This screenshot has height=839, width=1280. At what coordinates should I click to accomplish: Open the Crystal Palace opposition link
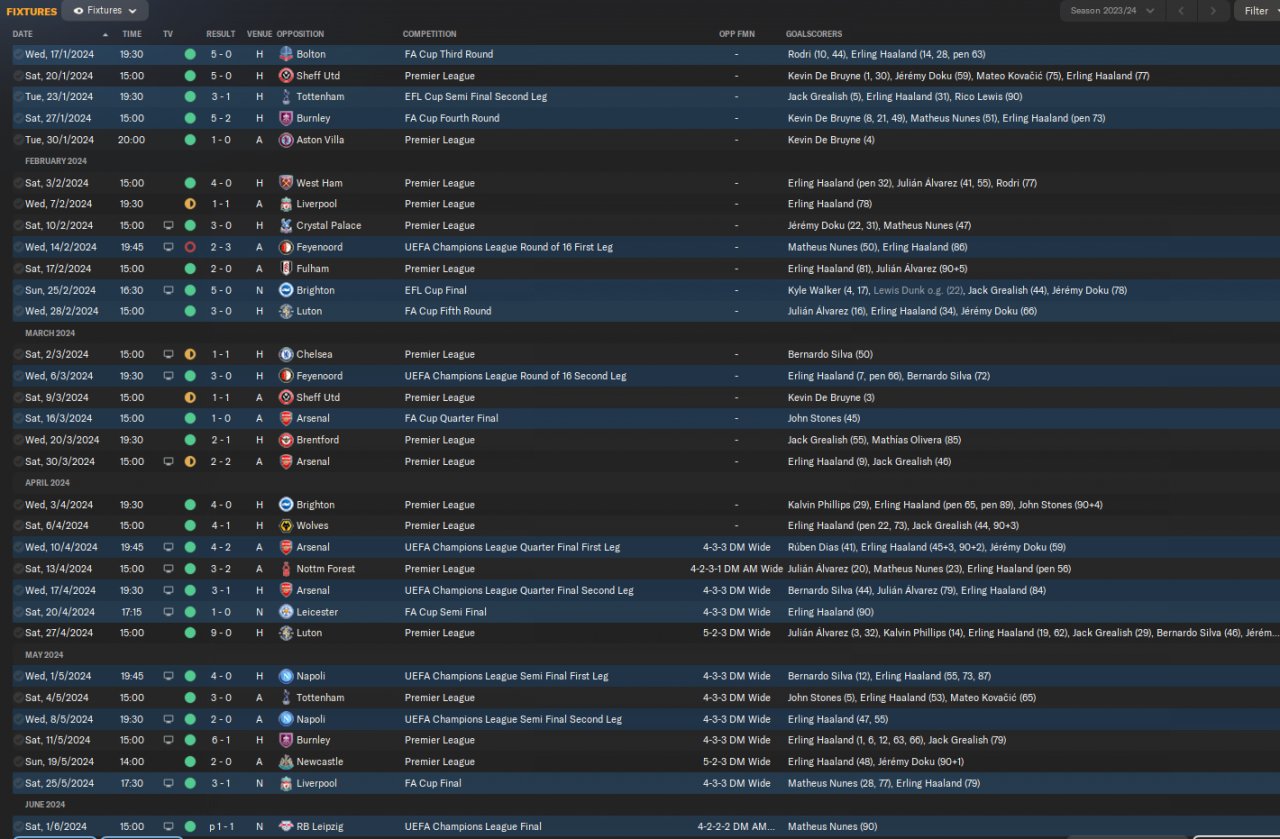[x=329, y=226]
